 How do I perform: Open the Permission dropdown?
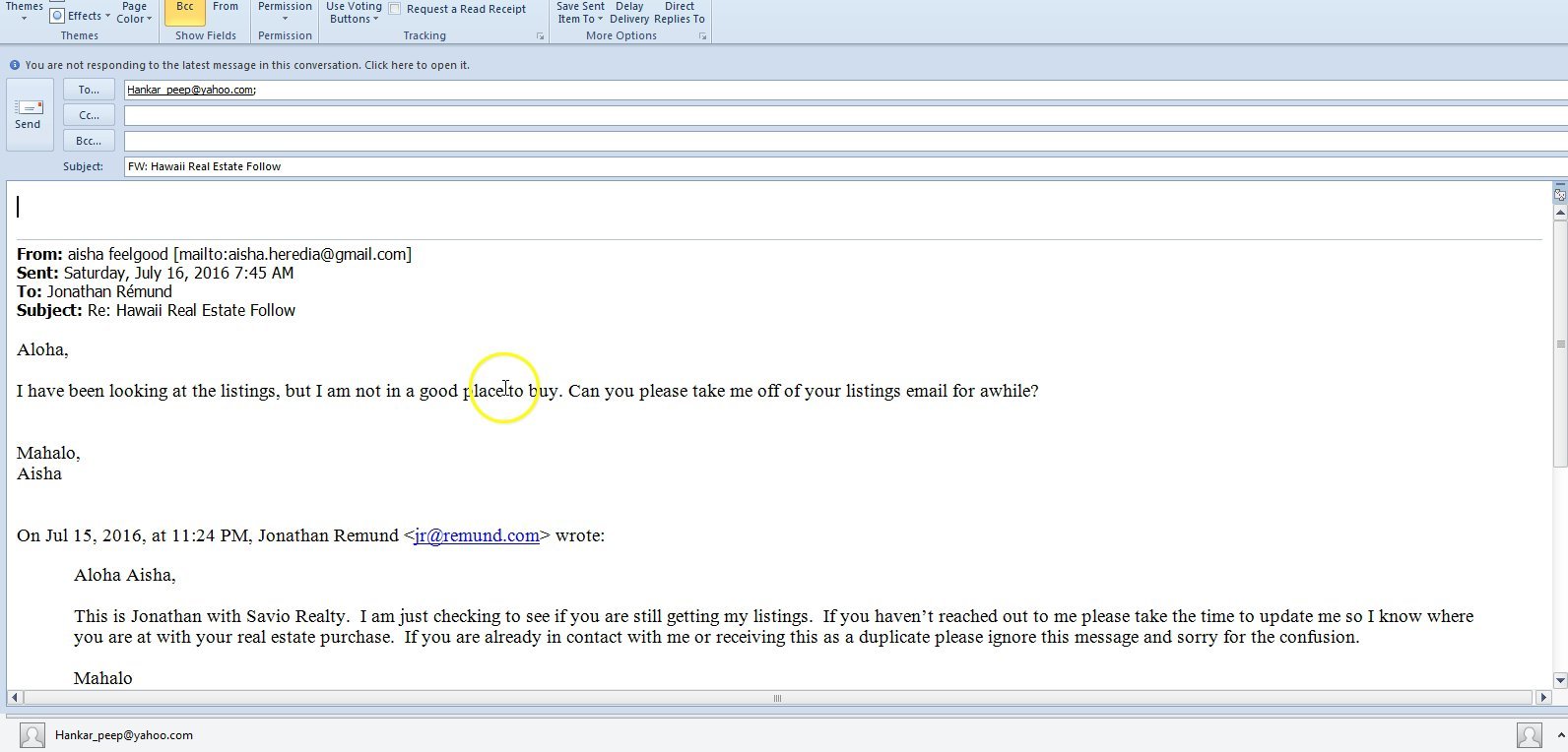[x=285, y=12]
